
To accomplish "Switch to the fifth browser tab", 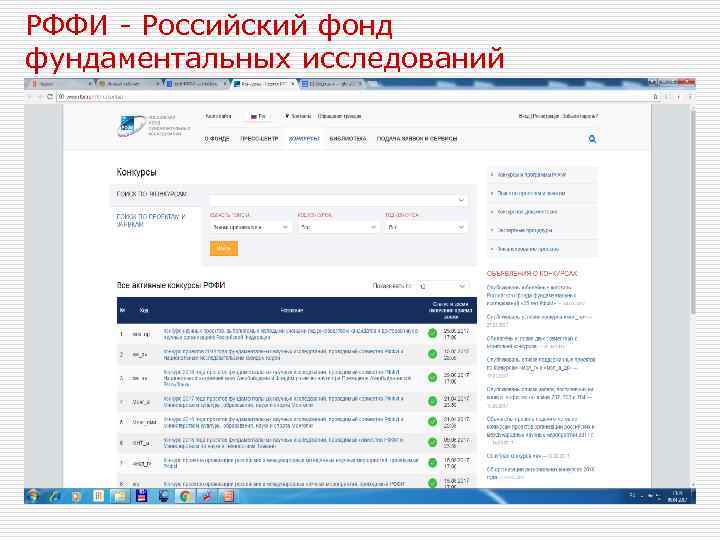I will pyautogui.click(x=332, y=84).
